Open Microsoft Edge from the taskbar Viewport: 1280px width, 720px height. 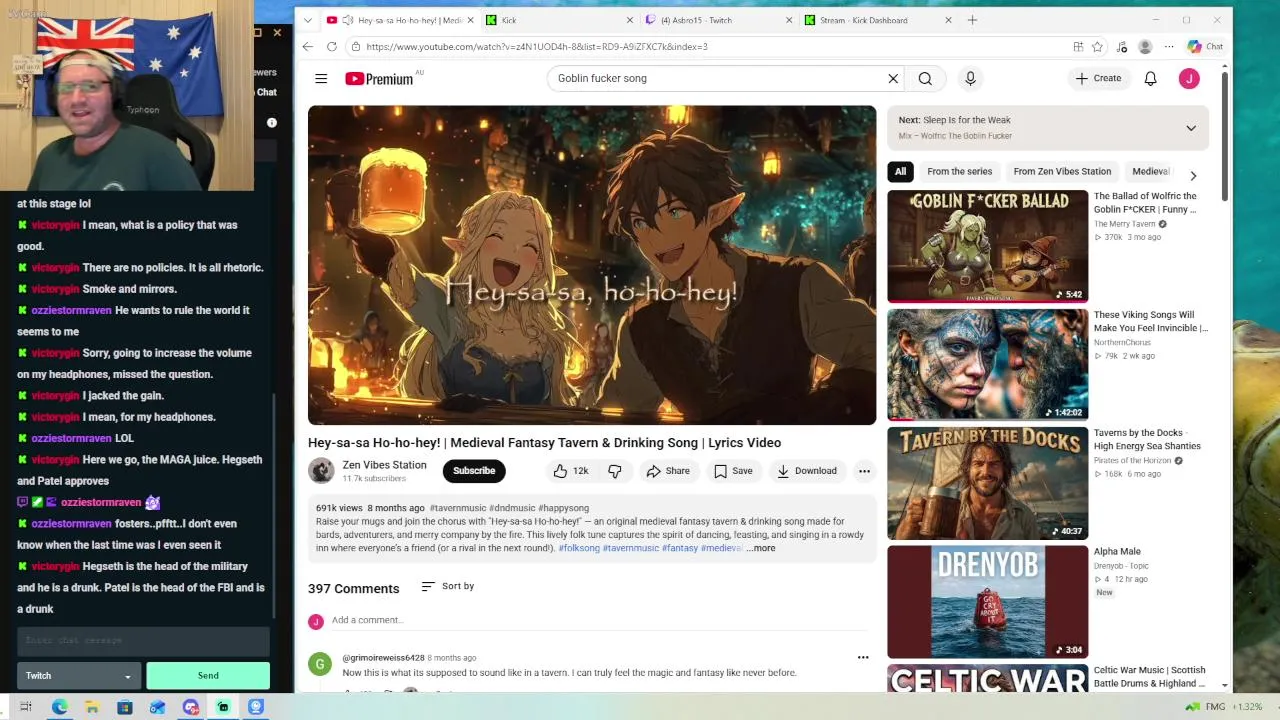click(x=60, y=707)
